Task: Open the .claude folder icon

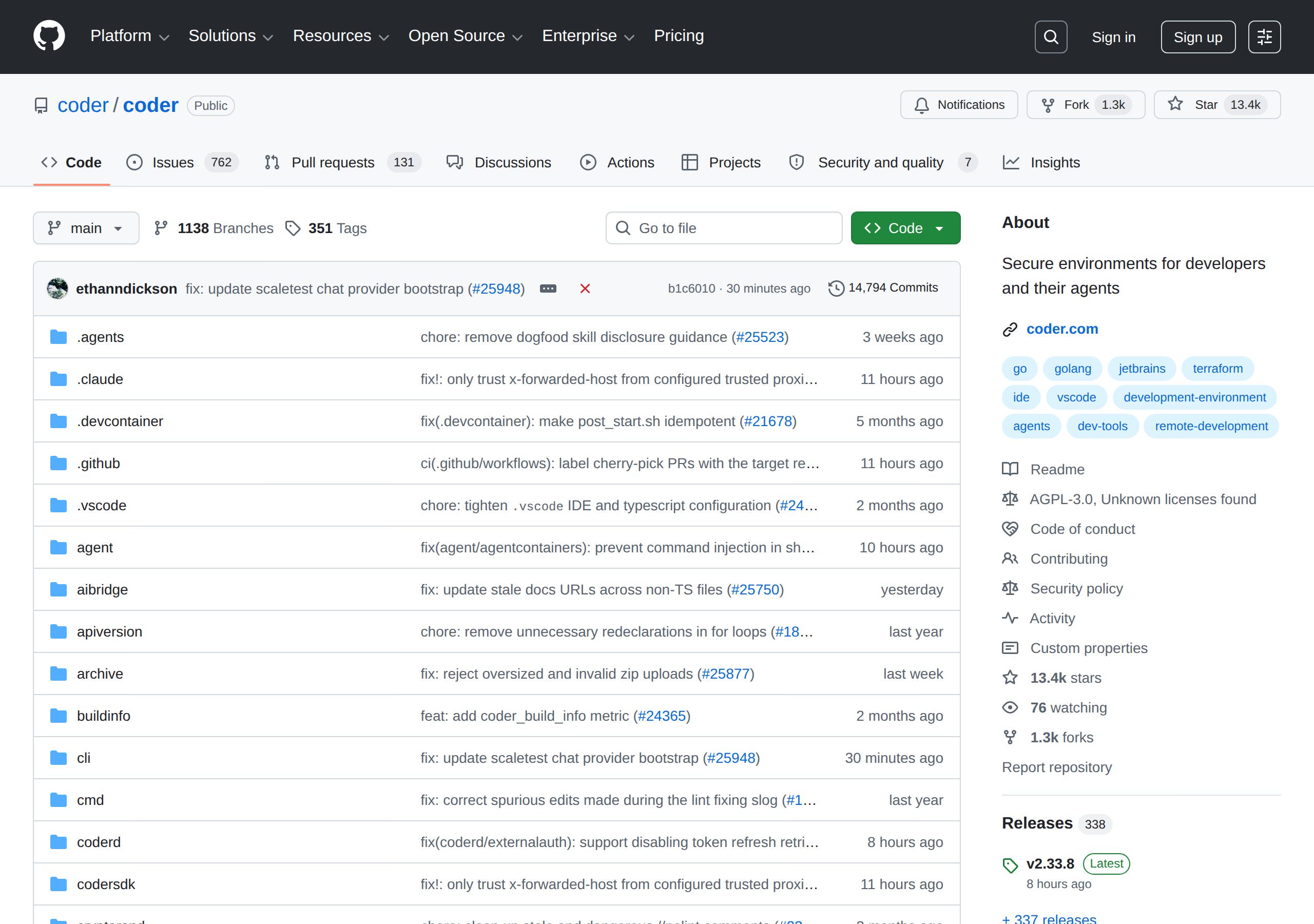Action: 59,379
